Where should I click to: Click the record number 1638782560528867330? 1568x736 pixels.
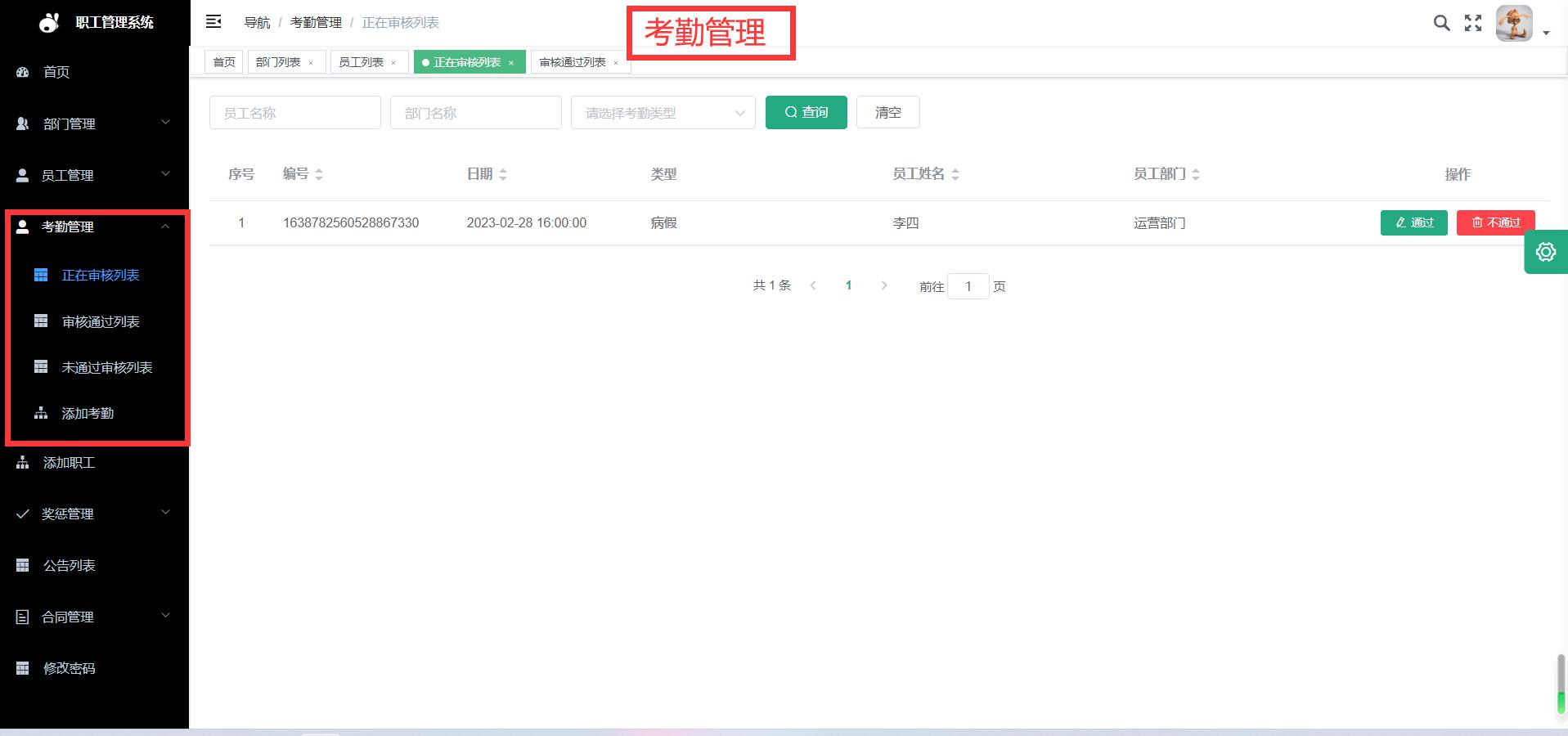click(x=351, y=222)
